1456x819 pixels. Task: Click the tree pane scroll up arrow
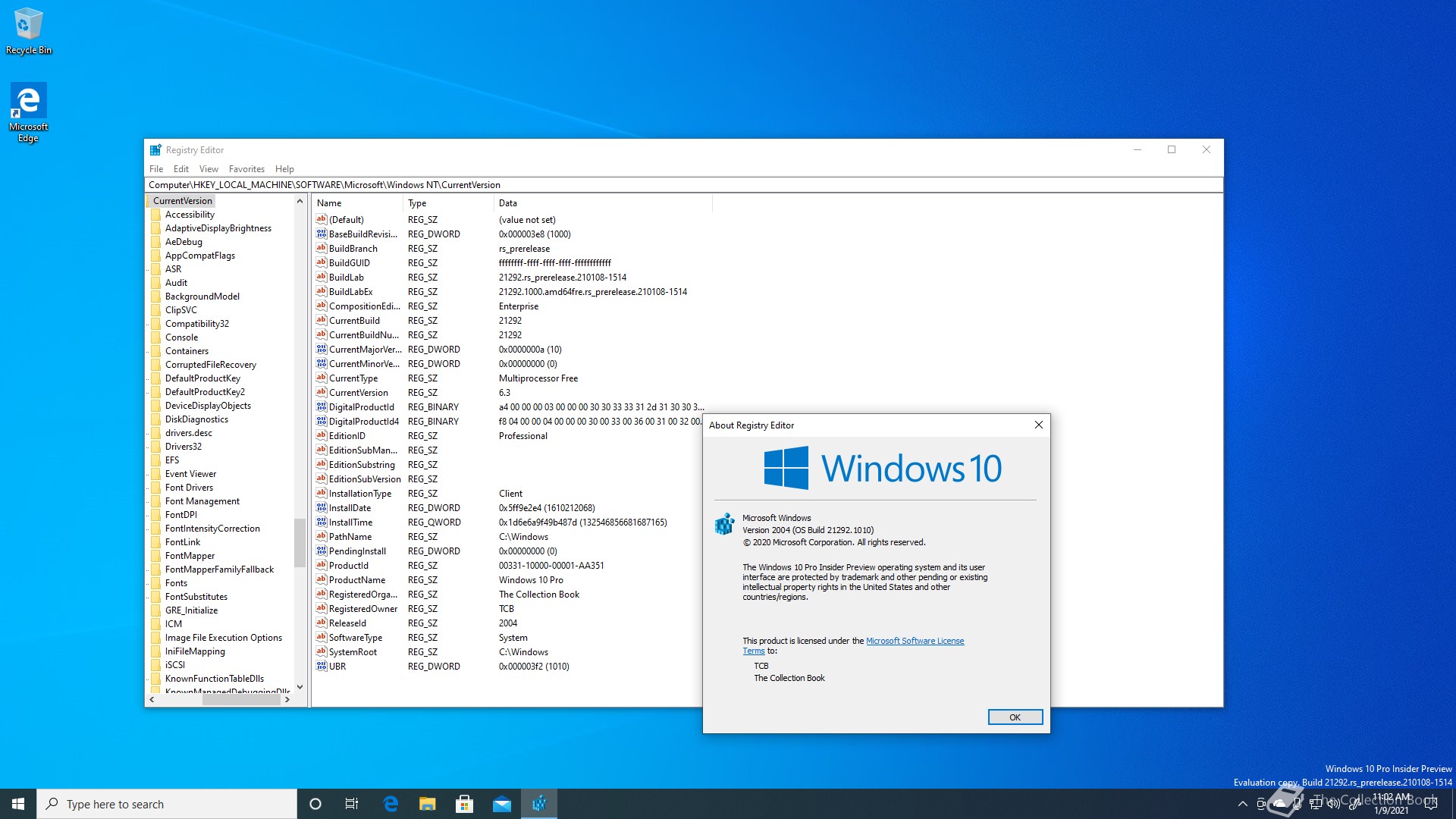(x=300, y=201)
